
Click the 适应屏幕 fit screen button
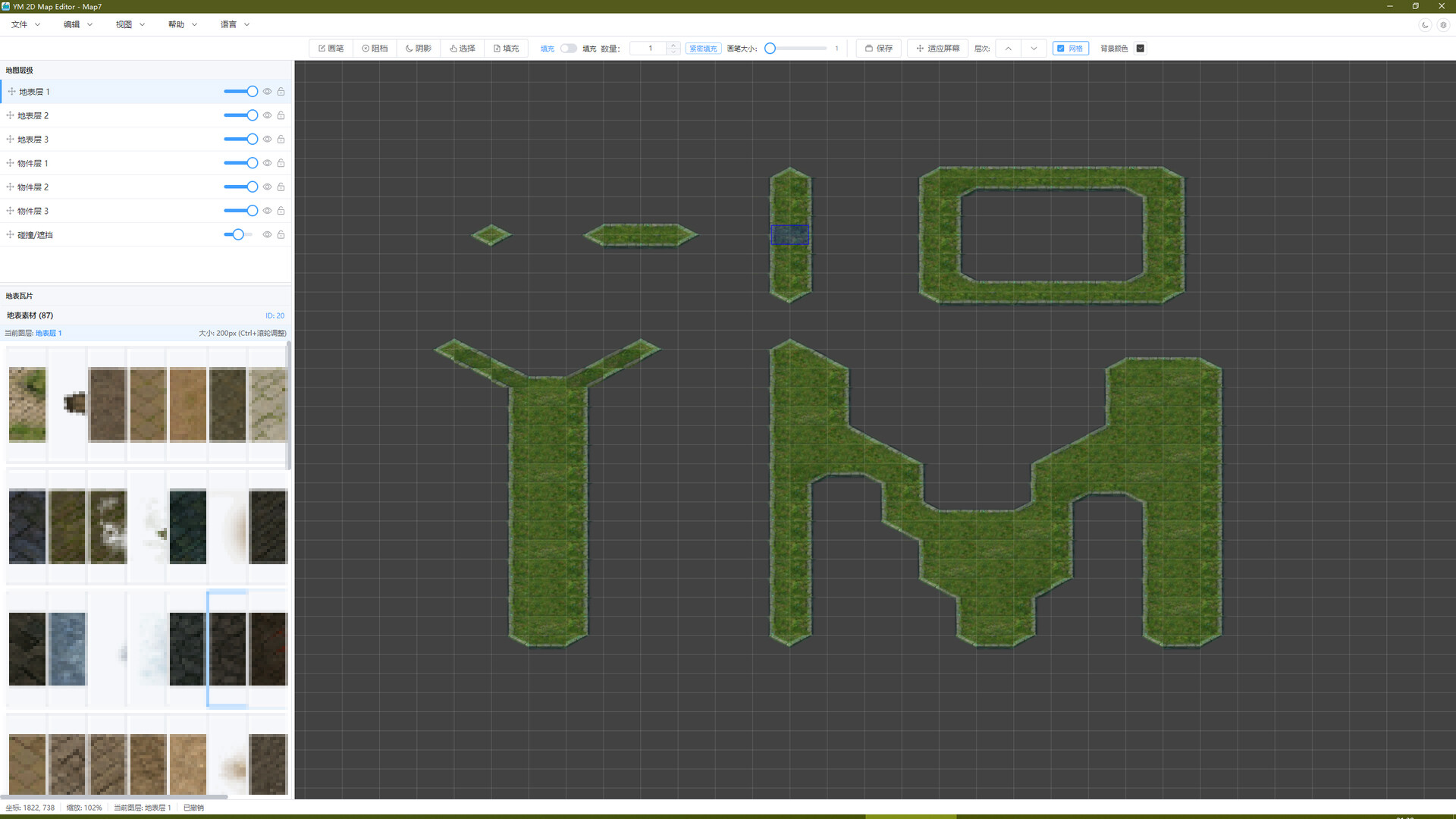(937, 49)
